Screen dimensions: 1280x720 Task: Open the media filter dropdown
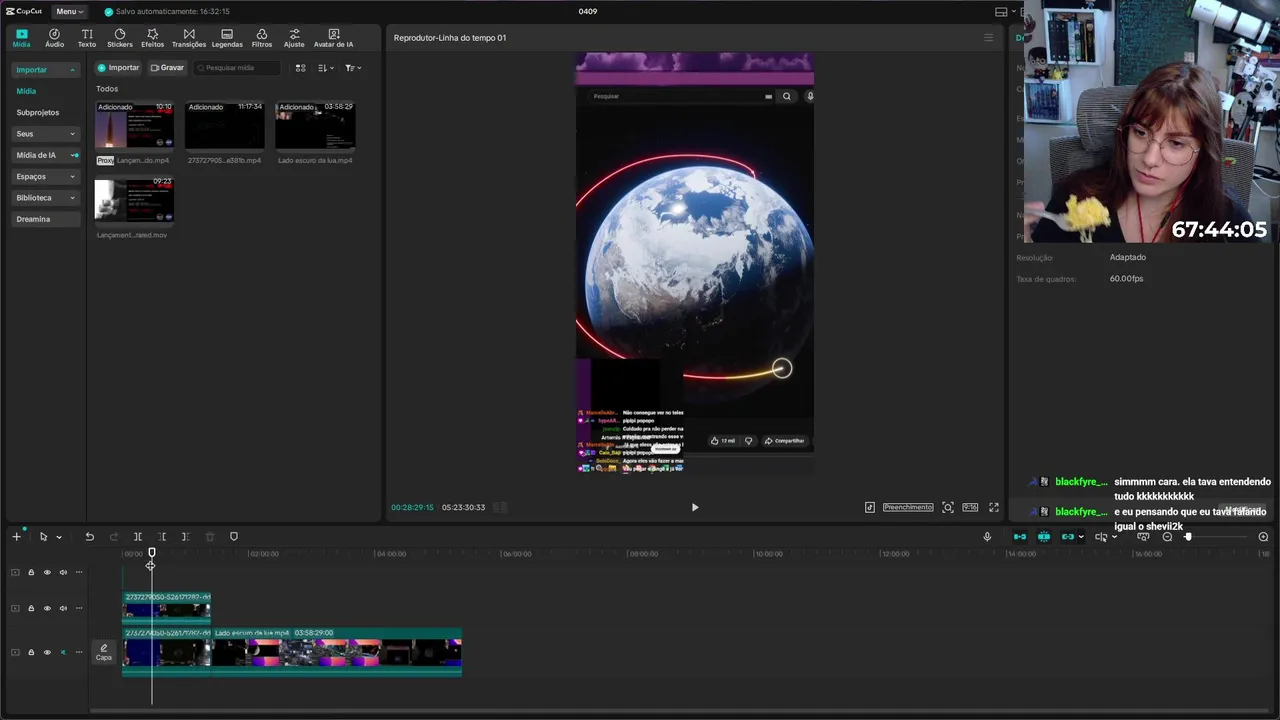(x=353, y=68)
